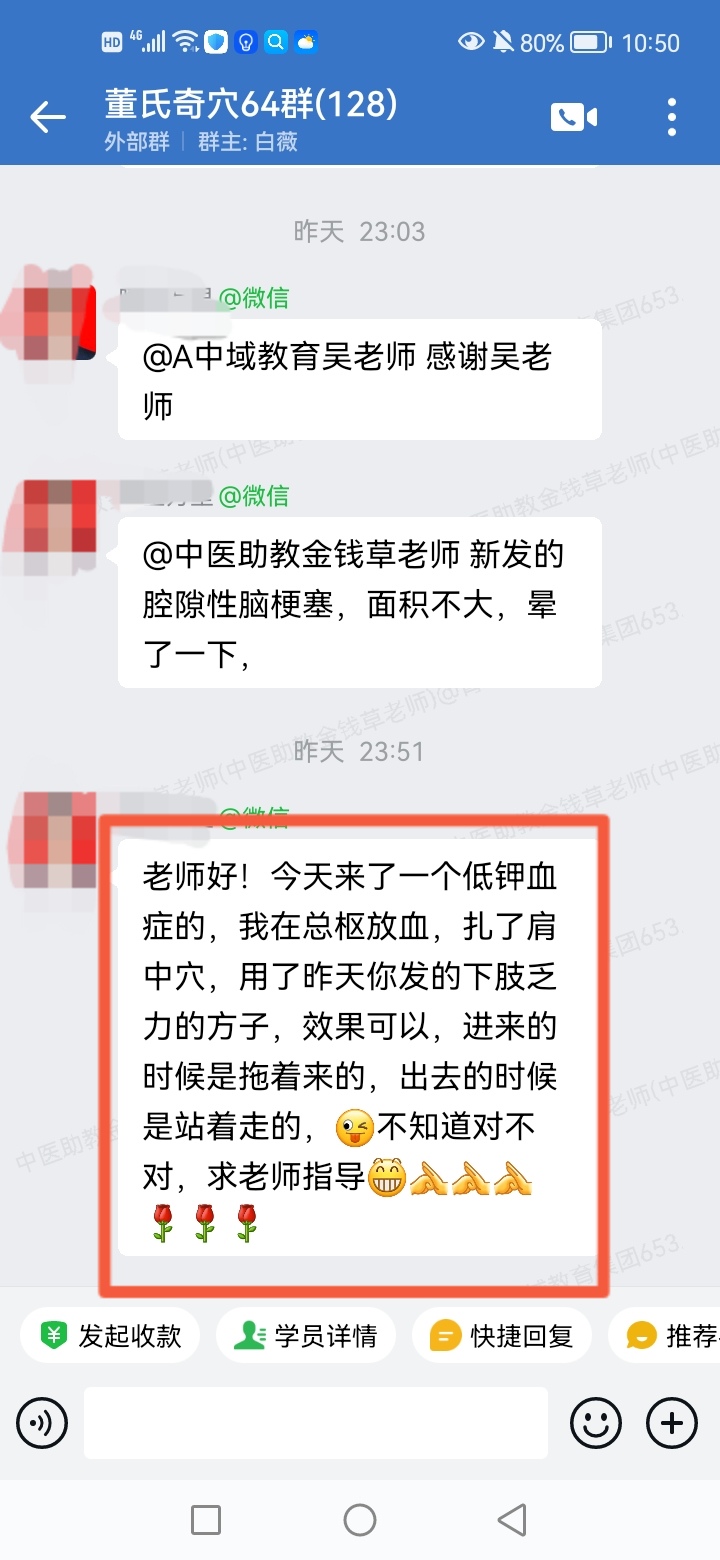The image size is (720, 1560).
Task: Open the three-dot more options menu
Action: point(672,117)
